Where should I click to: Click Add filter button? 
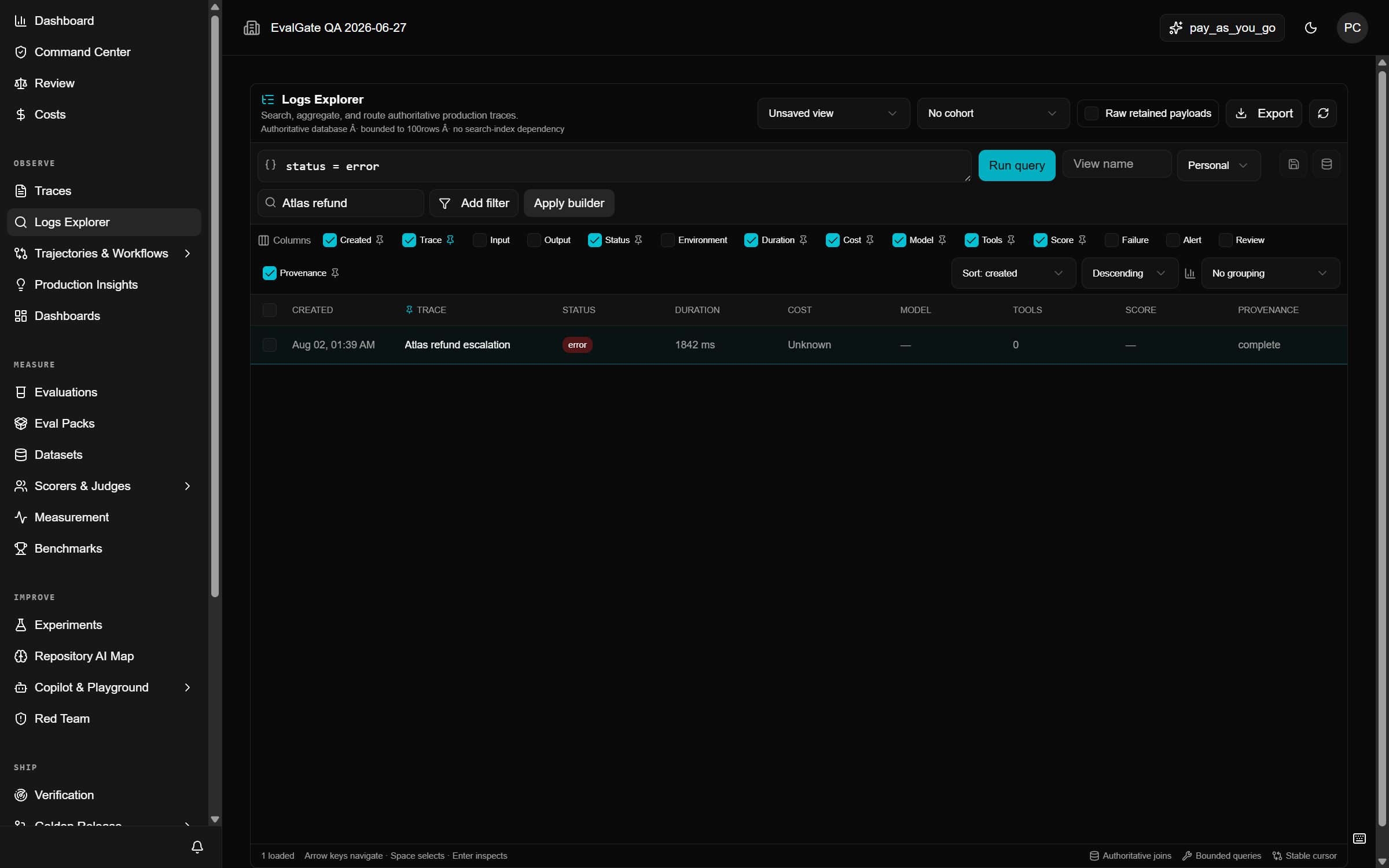point(473,203)
